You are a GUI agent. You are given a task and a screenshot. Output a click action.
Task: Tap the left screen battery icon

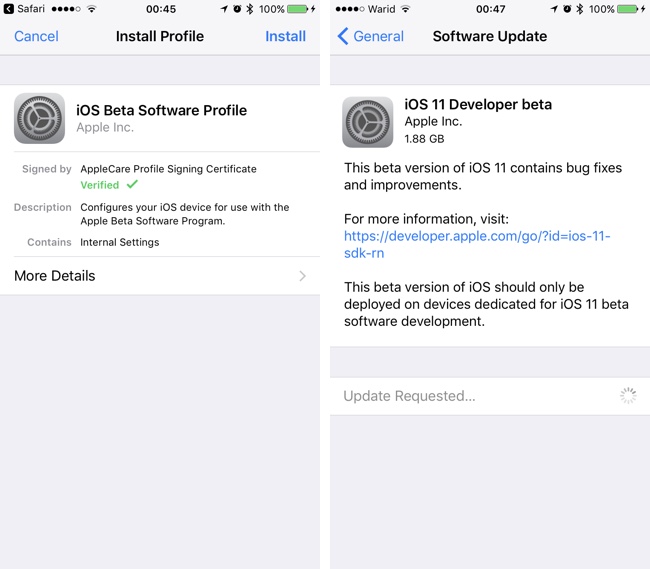click(x=298, y=9)
